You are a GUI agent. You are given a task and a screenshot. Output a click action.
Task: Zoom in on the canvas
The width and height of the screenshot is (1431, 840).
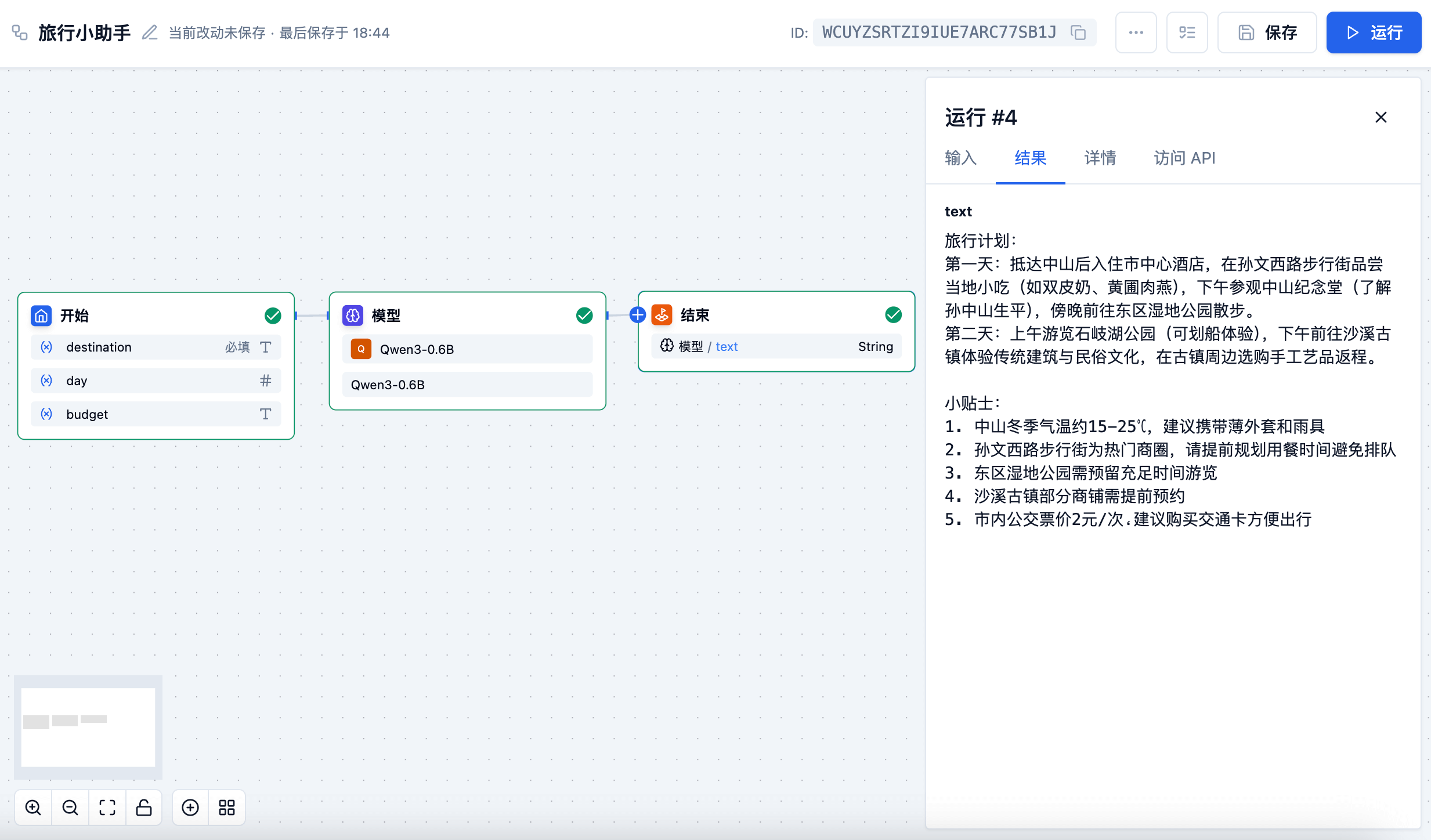(33, 807)
